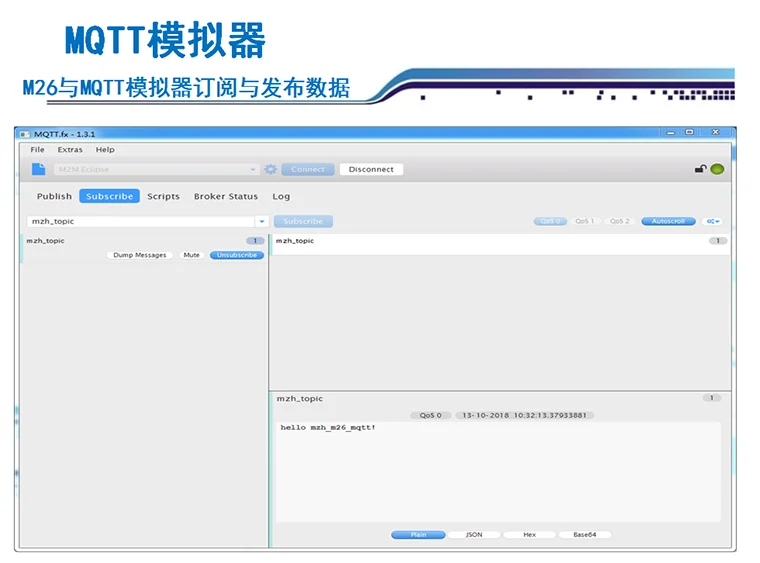
Task: Select the mzh_topic received message row
Action: pos(500,245)
